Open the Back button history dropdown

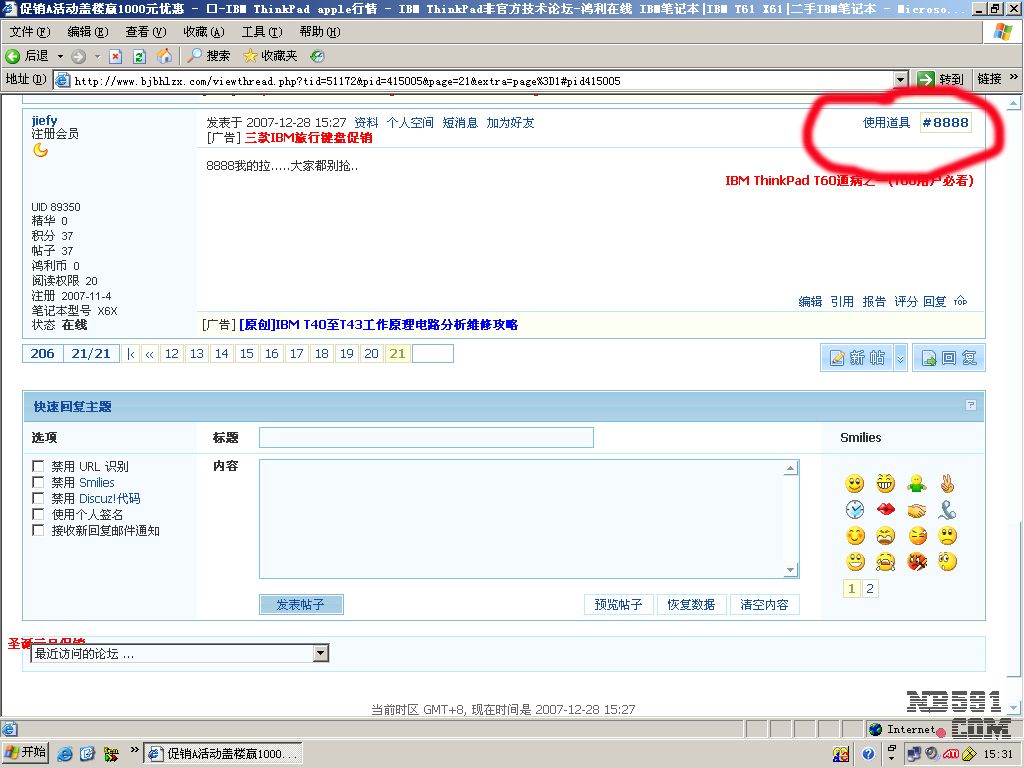[x=60, y=56]
